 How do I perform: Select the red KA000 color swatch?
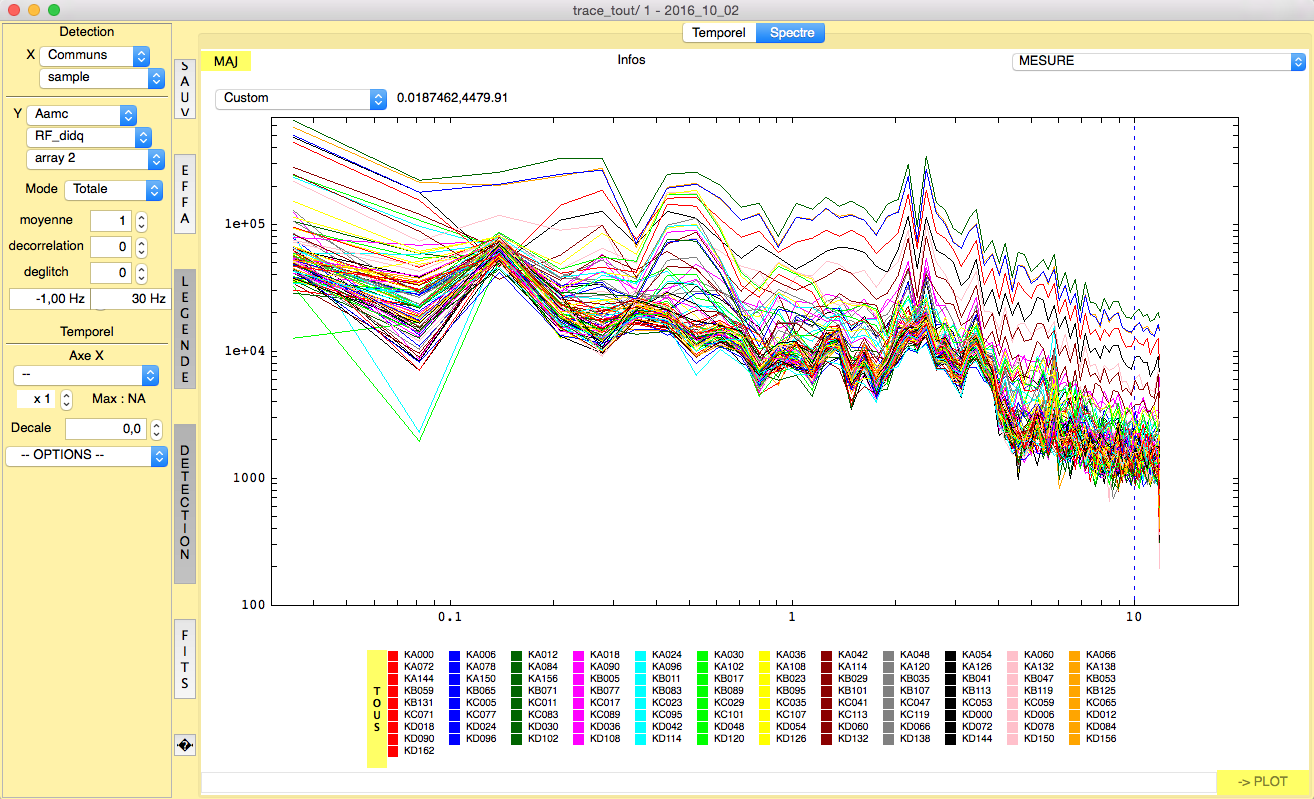(x=394, y=655)
